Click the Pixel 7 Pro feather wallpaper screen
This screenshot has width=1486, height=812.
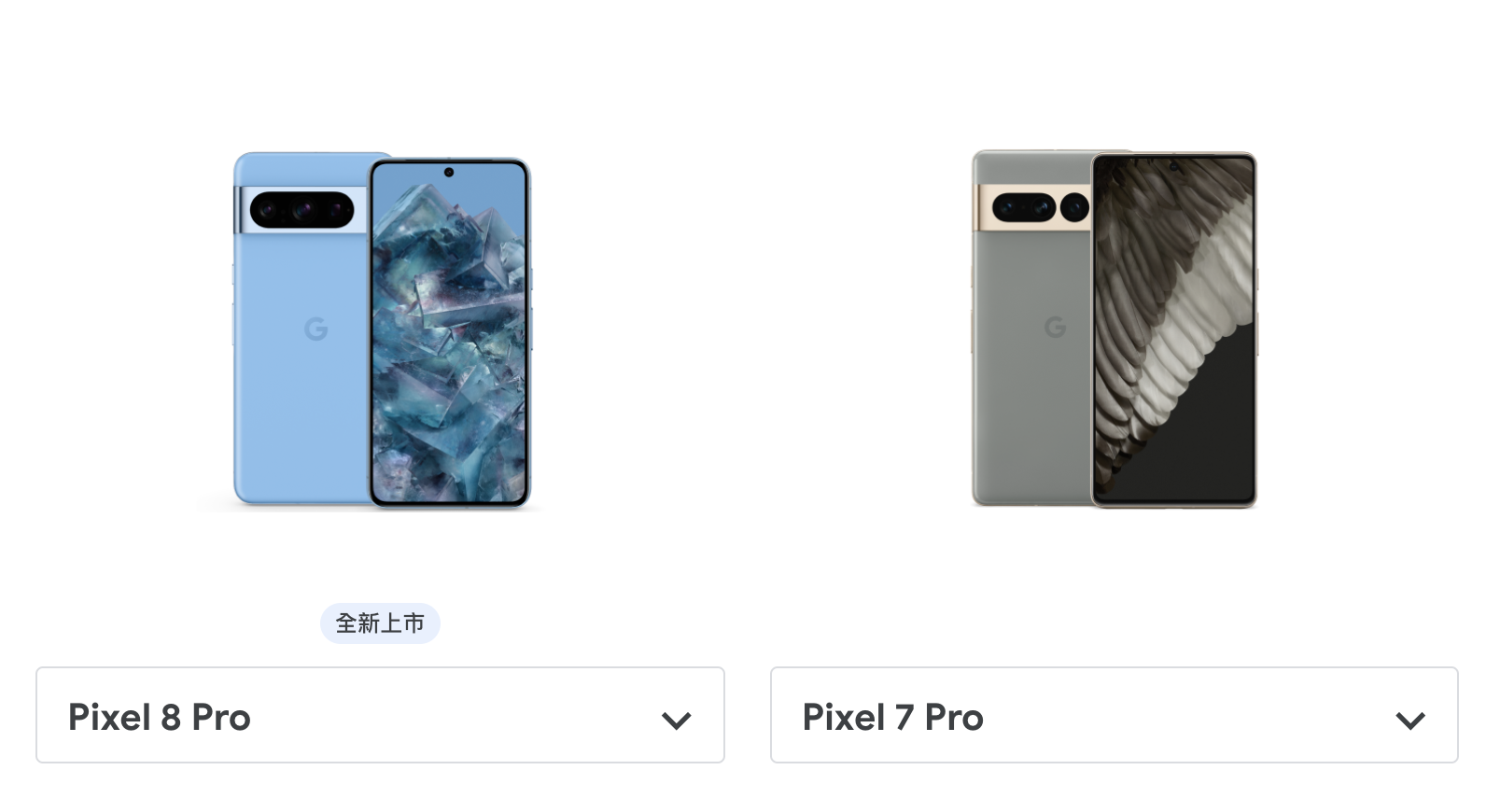coord(1173,329)
